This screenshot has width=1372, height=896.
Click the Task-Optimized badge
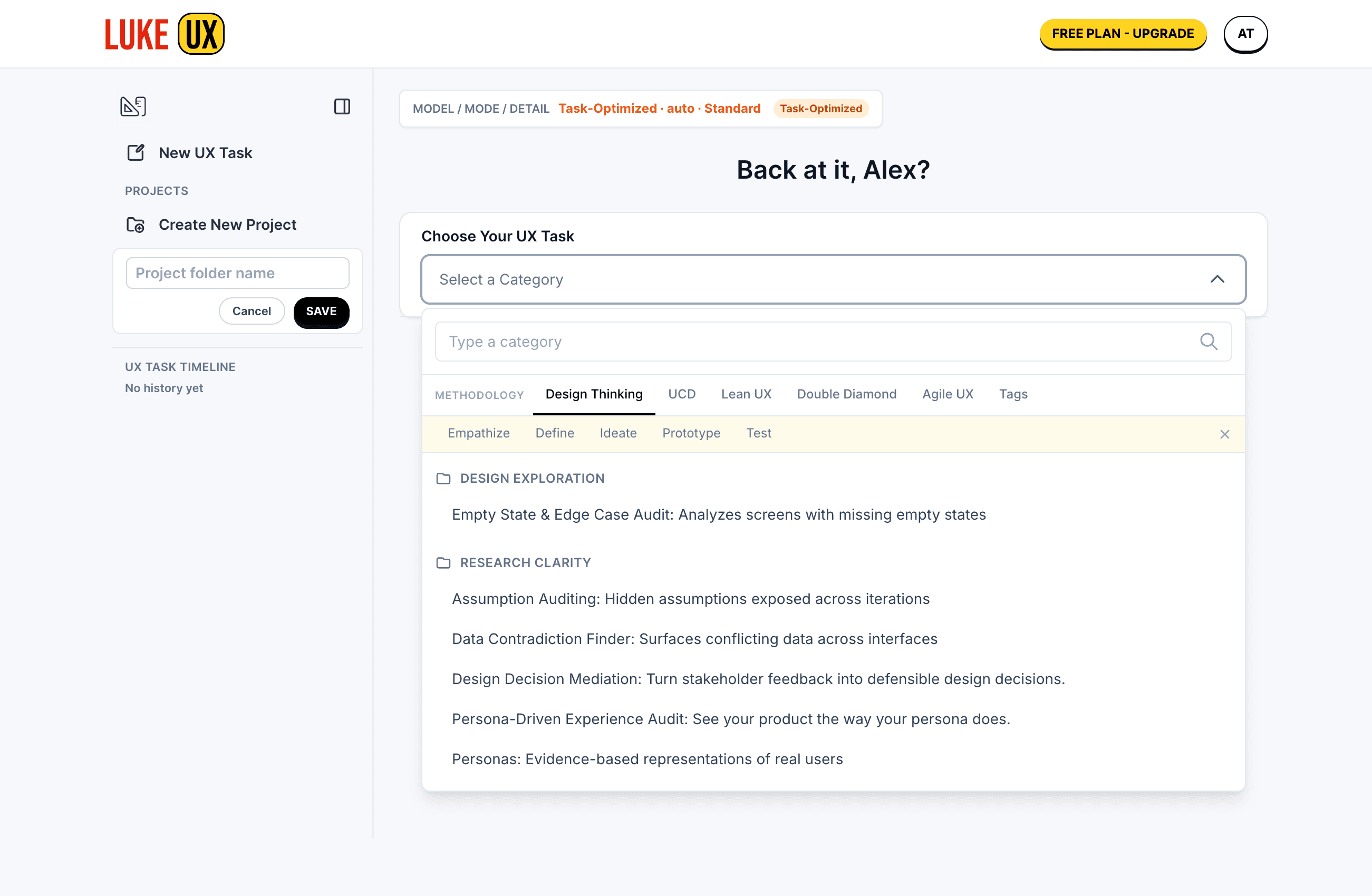820,109
